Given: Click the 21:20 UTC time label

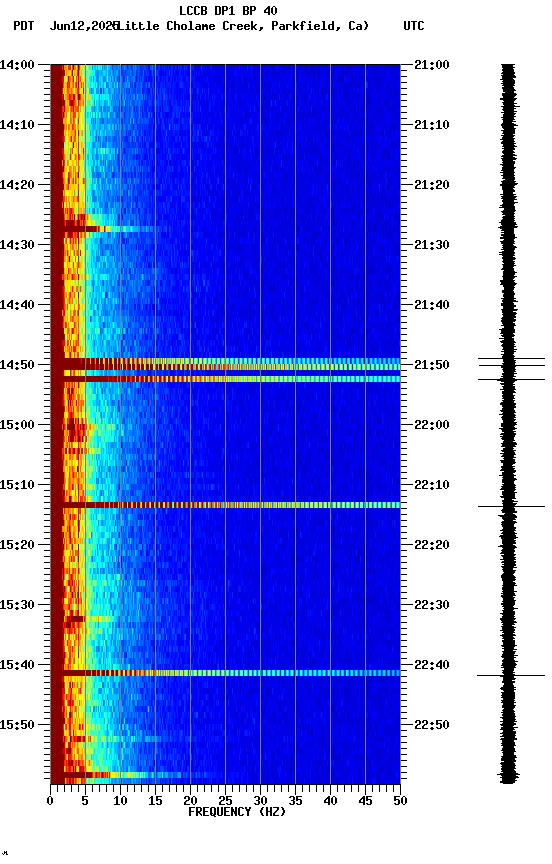Looking at the screenshot, I should pyautogui.click(x=432, y=185).
